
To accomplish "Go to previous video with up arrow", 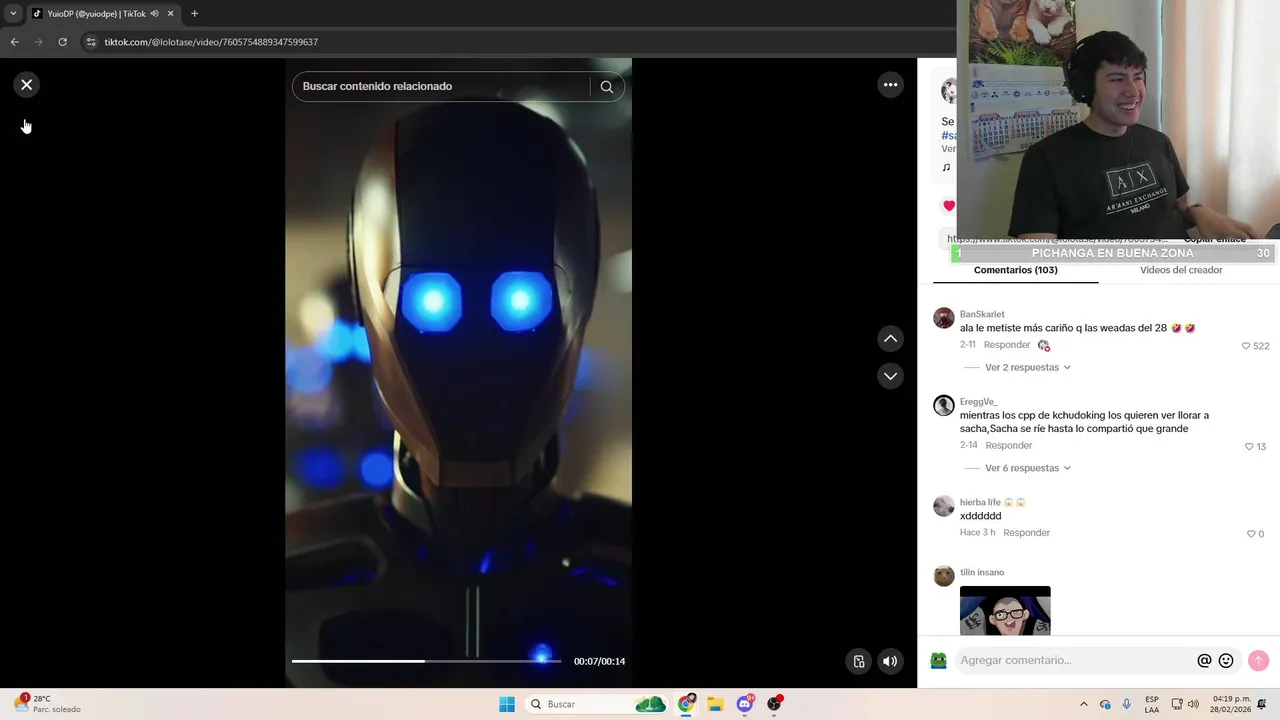I will pyautogui.click(x=890, y=339).
